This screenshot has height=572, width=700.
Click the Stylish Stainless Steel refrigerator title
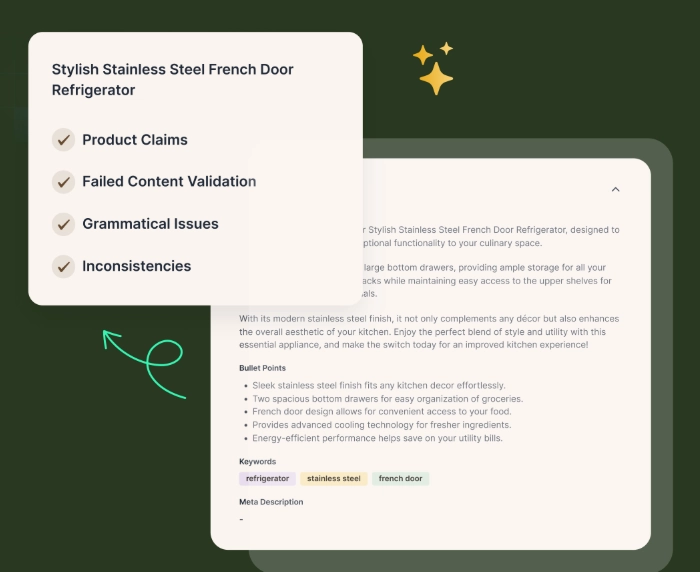pos(172,80)
